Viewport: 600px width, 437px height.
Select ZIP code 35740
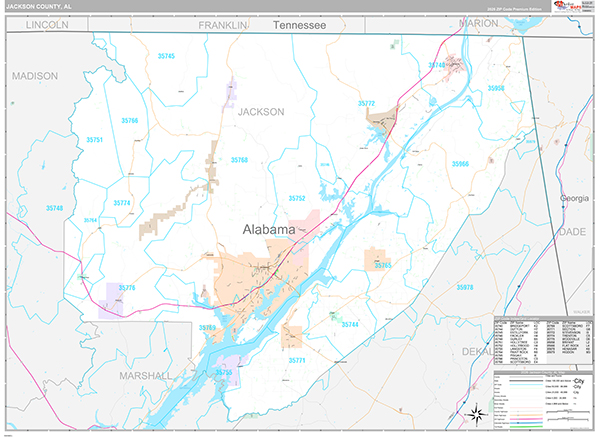437,65
